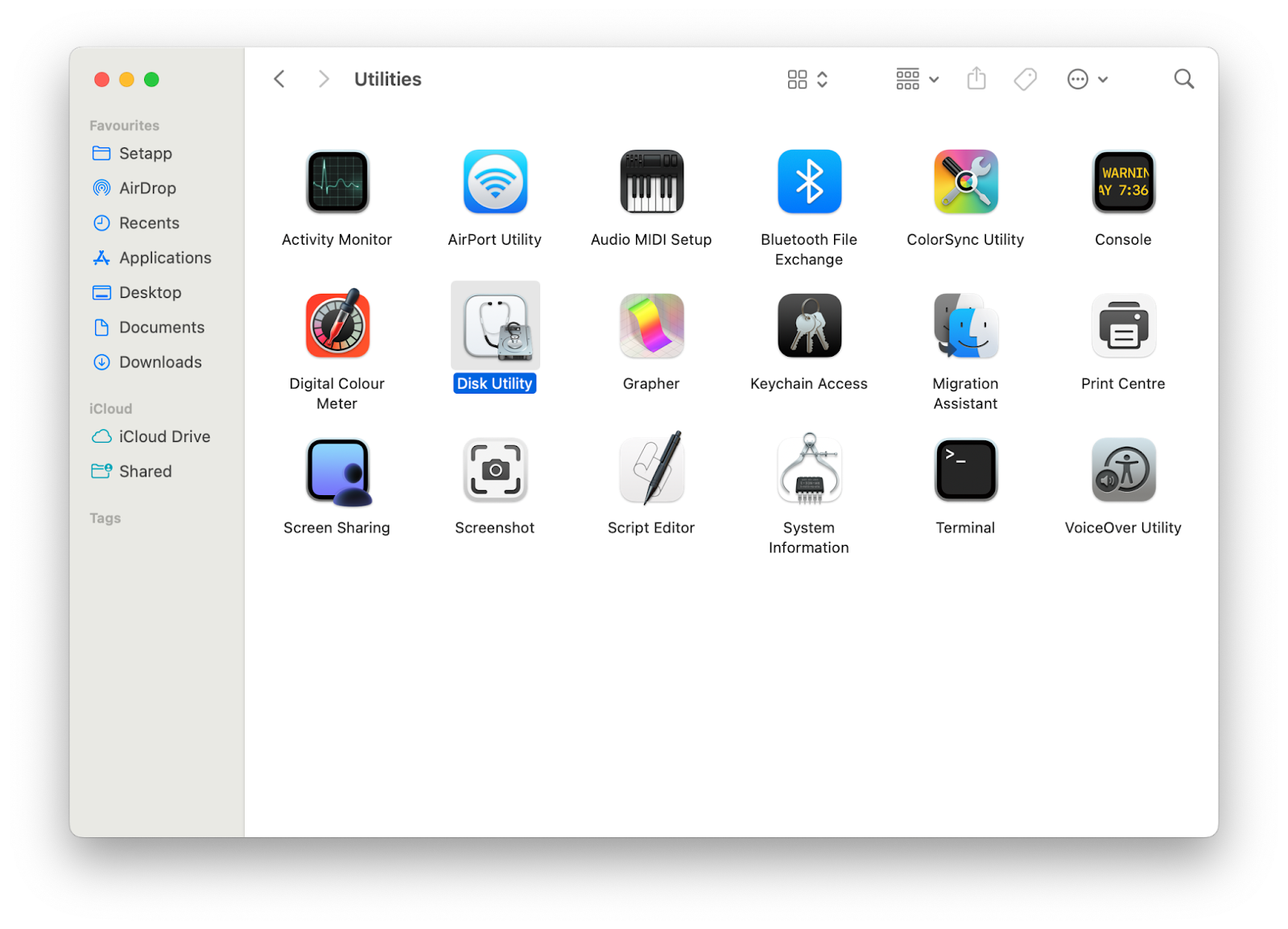Click the Share toolbar button
The height and width of the screenshot is (929, 1288).
(x=976, y=78)
